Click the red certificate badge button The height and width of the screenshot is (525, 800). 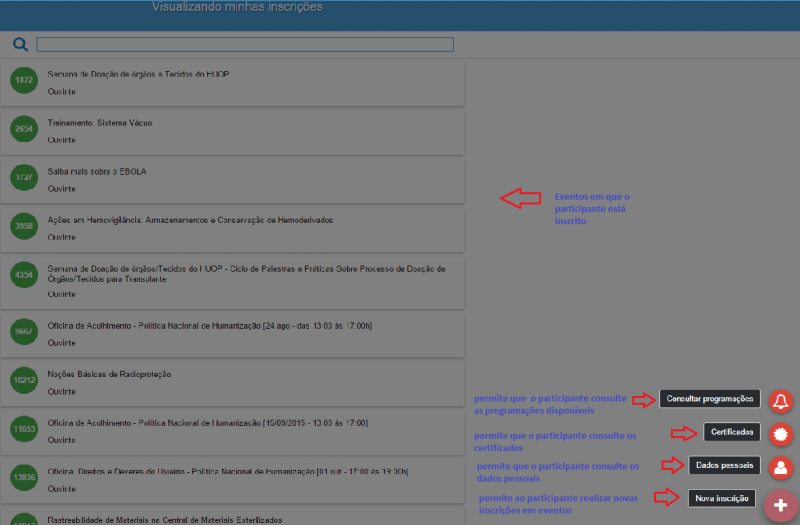pos(781,434)
